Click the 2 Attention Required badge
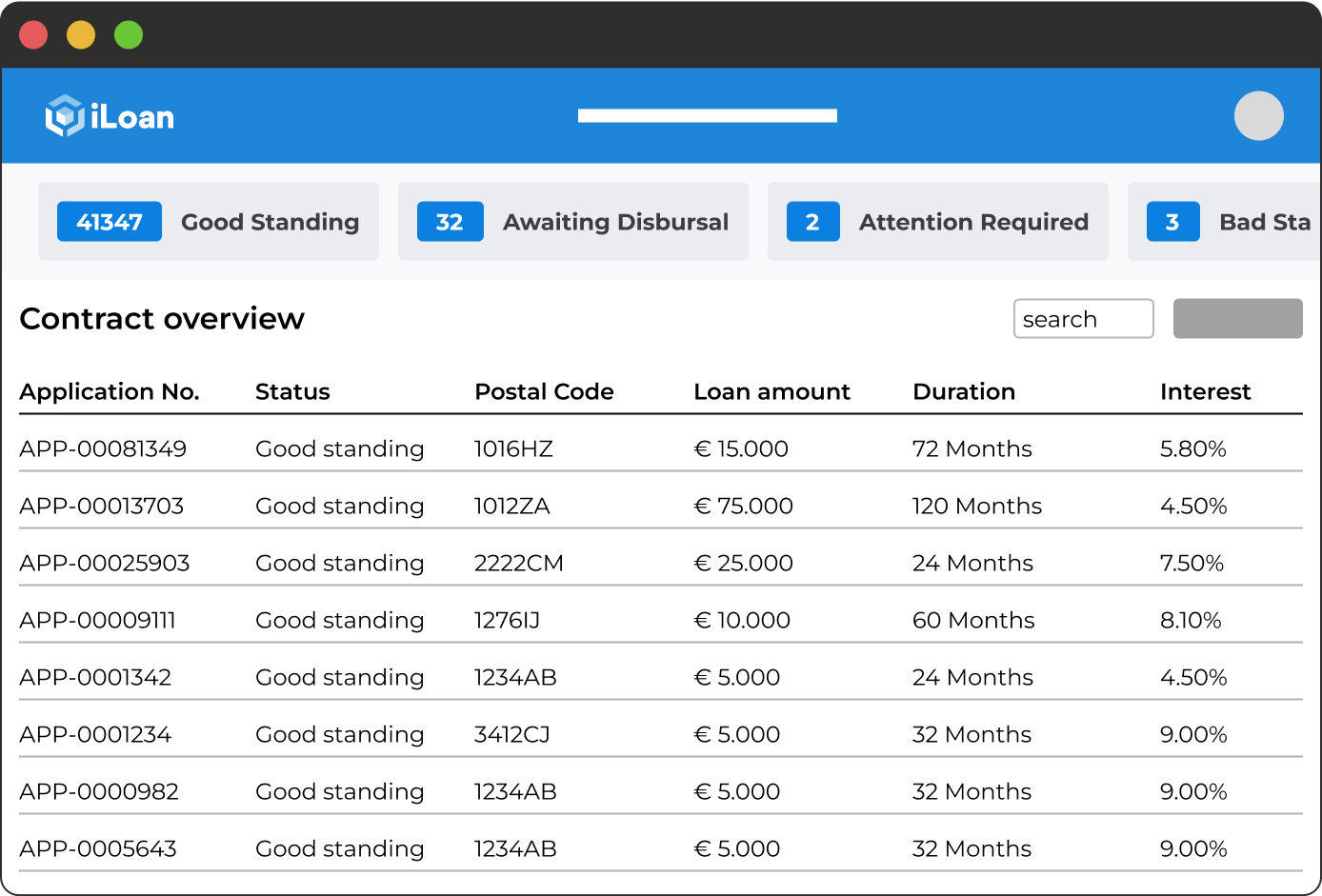This screenshot has width=1322, height=896. pos(812,221)
